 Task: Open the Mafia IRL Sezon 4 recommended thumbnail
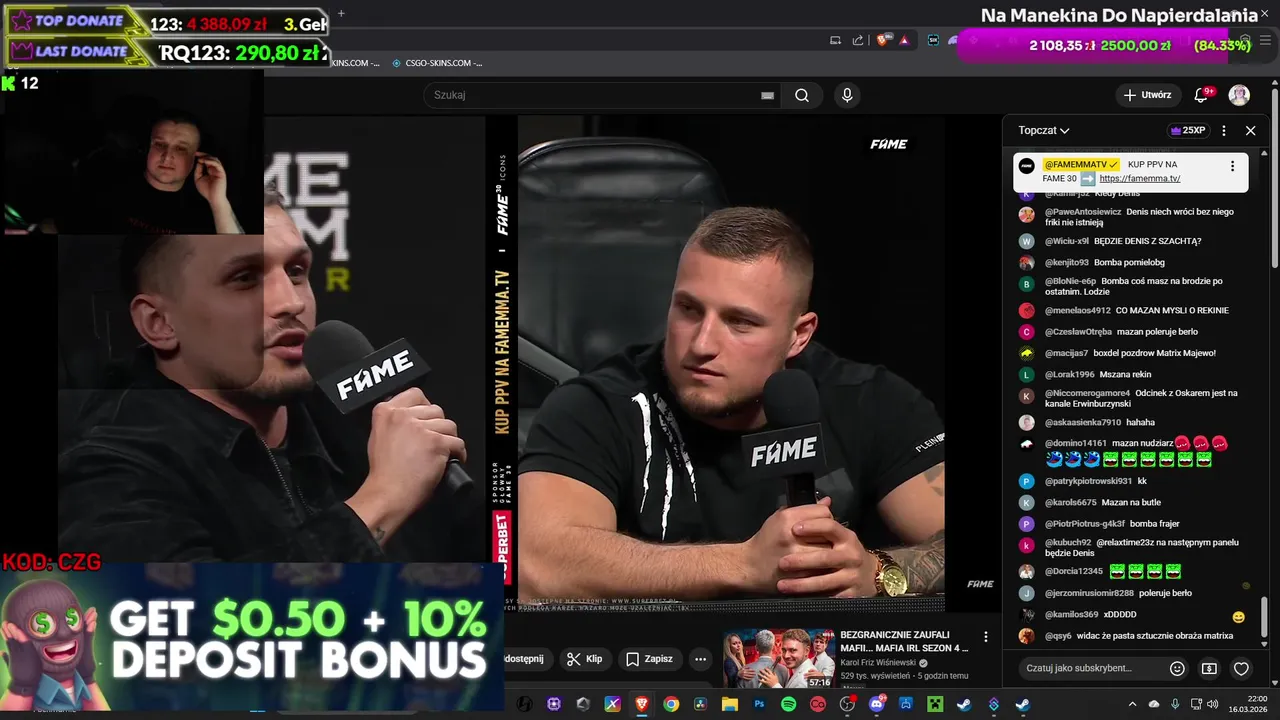point(779,658)
